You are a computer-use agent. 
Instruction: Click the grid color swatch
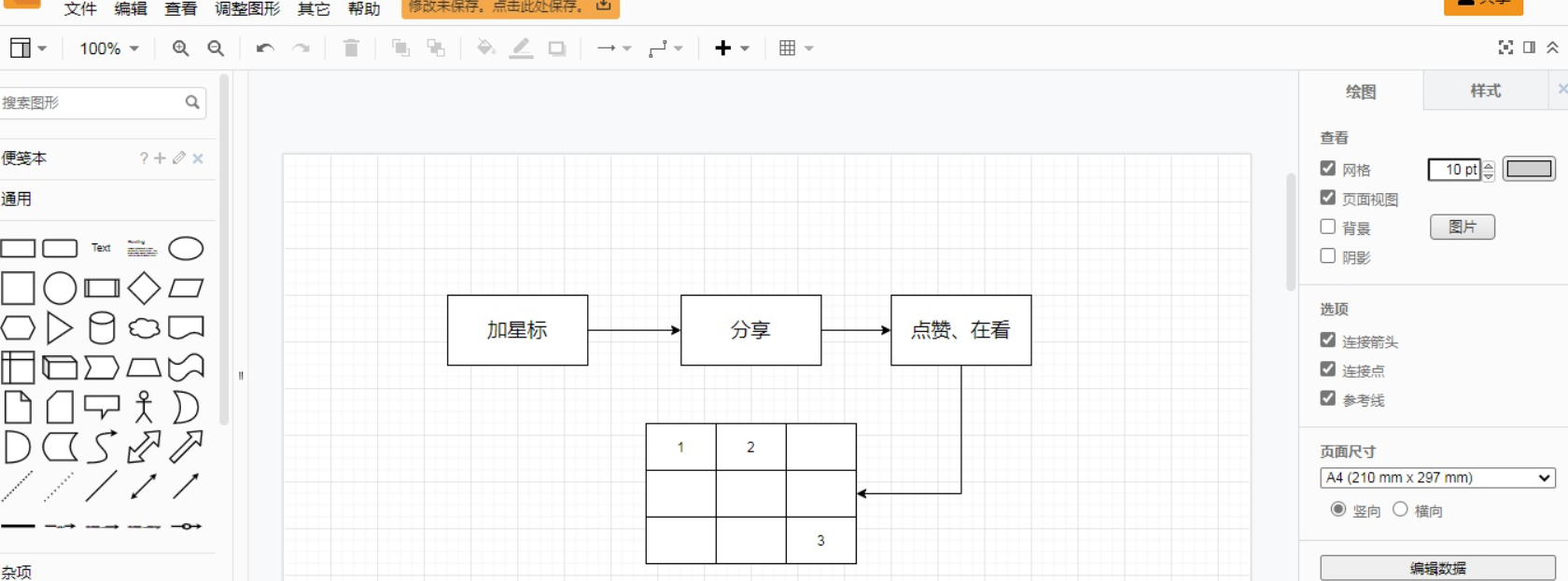tap(1529, 169)
